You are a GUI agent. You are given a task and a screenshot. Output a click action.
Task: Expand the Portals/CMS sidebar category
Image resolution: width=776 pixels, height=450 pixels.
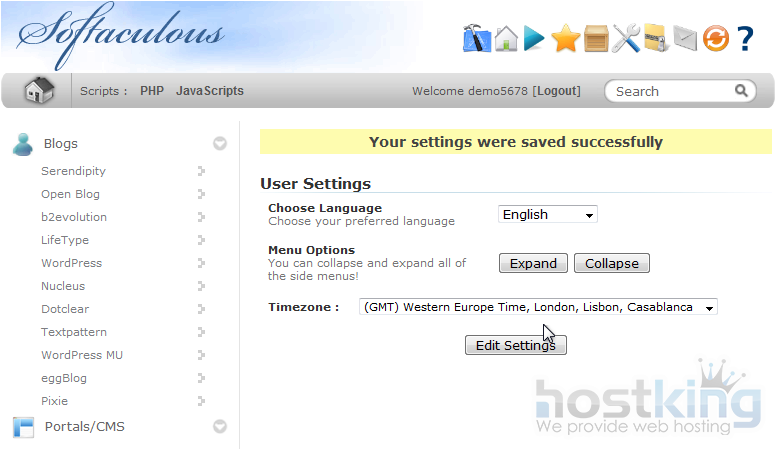point(220,427)
